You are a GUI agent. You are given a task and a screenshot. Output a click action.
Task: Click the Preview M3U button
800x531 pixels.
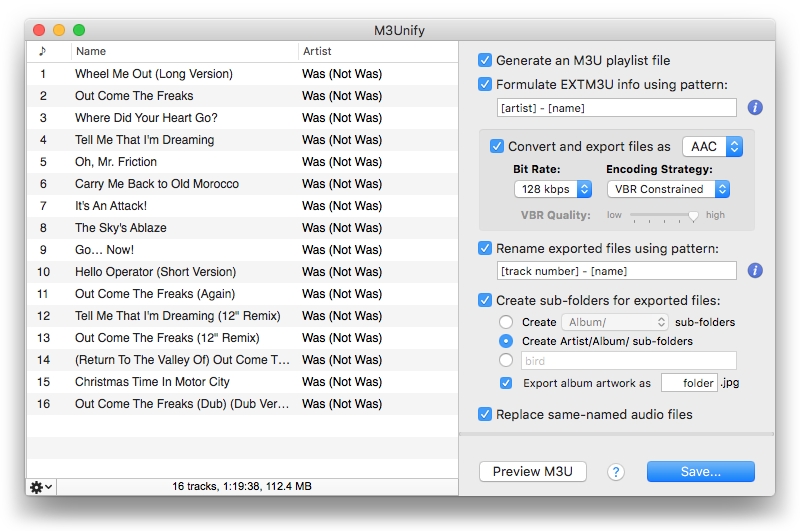(x=533, y=471)
